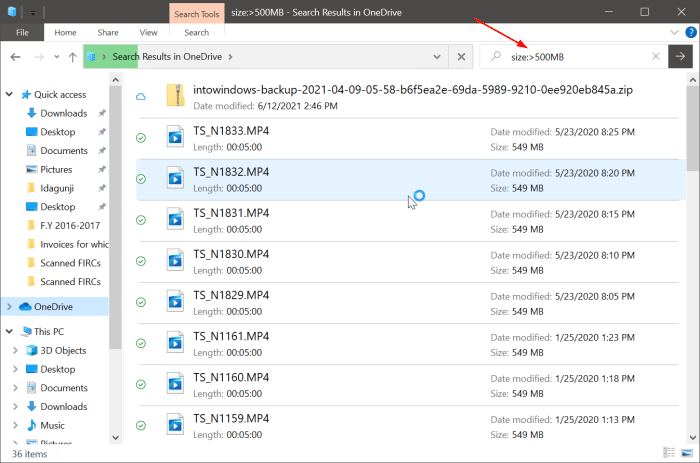Click the Forward navigation arrow
Image resolution: width=700 pixels, height=463 pixels.
coord(39,57)
